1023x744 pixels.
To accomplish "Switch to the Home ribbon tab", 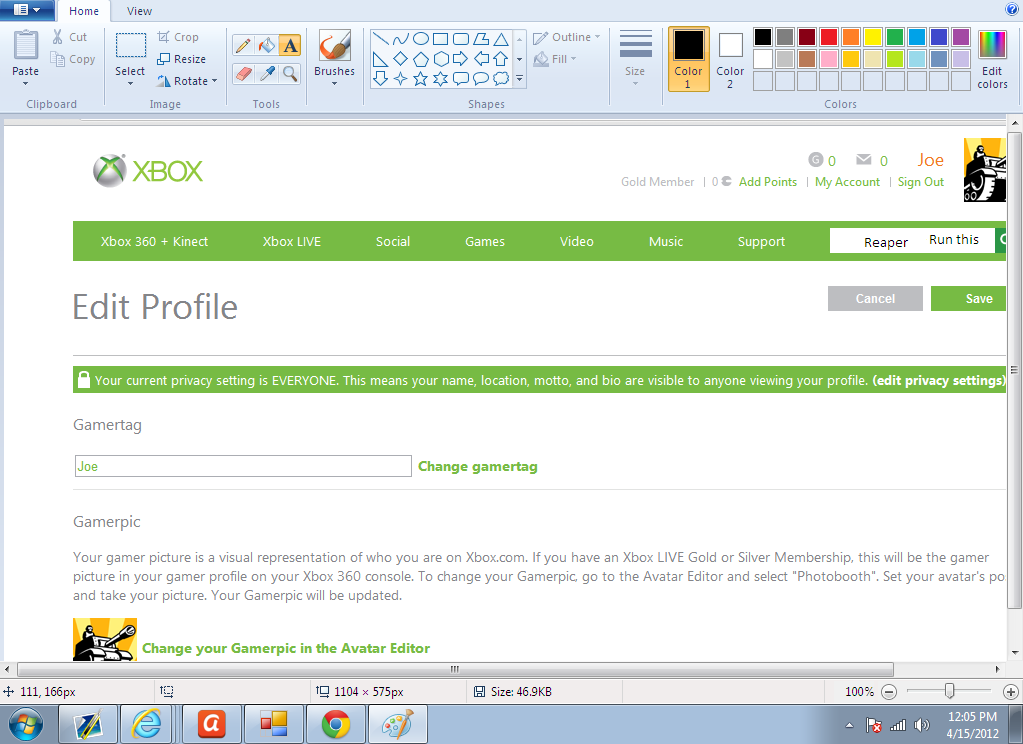I will (84, 11).
